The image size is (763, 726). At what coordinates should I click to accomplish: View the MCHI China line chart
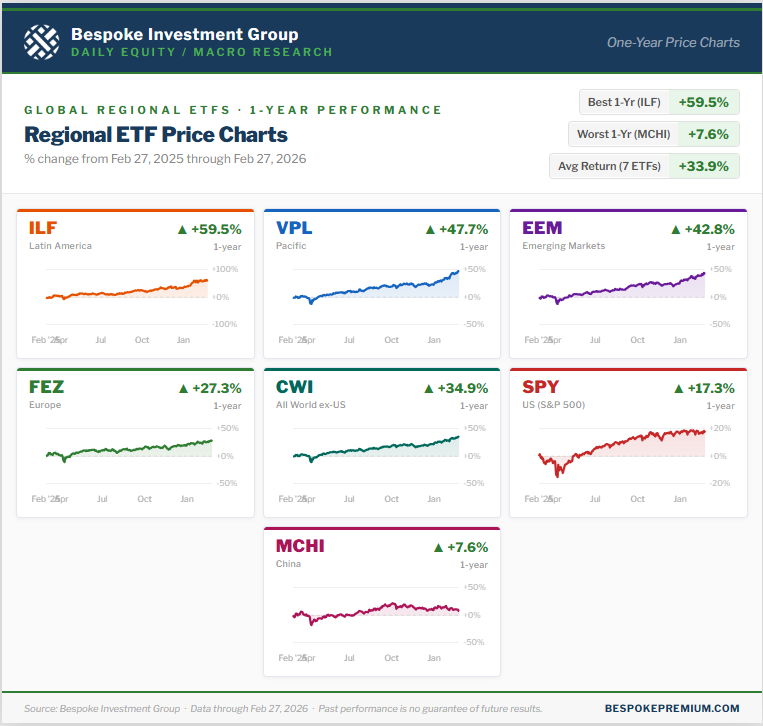click(375, 610)
